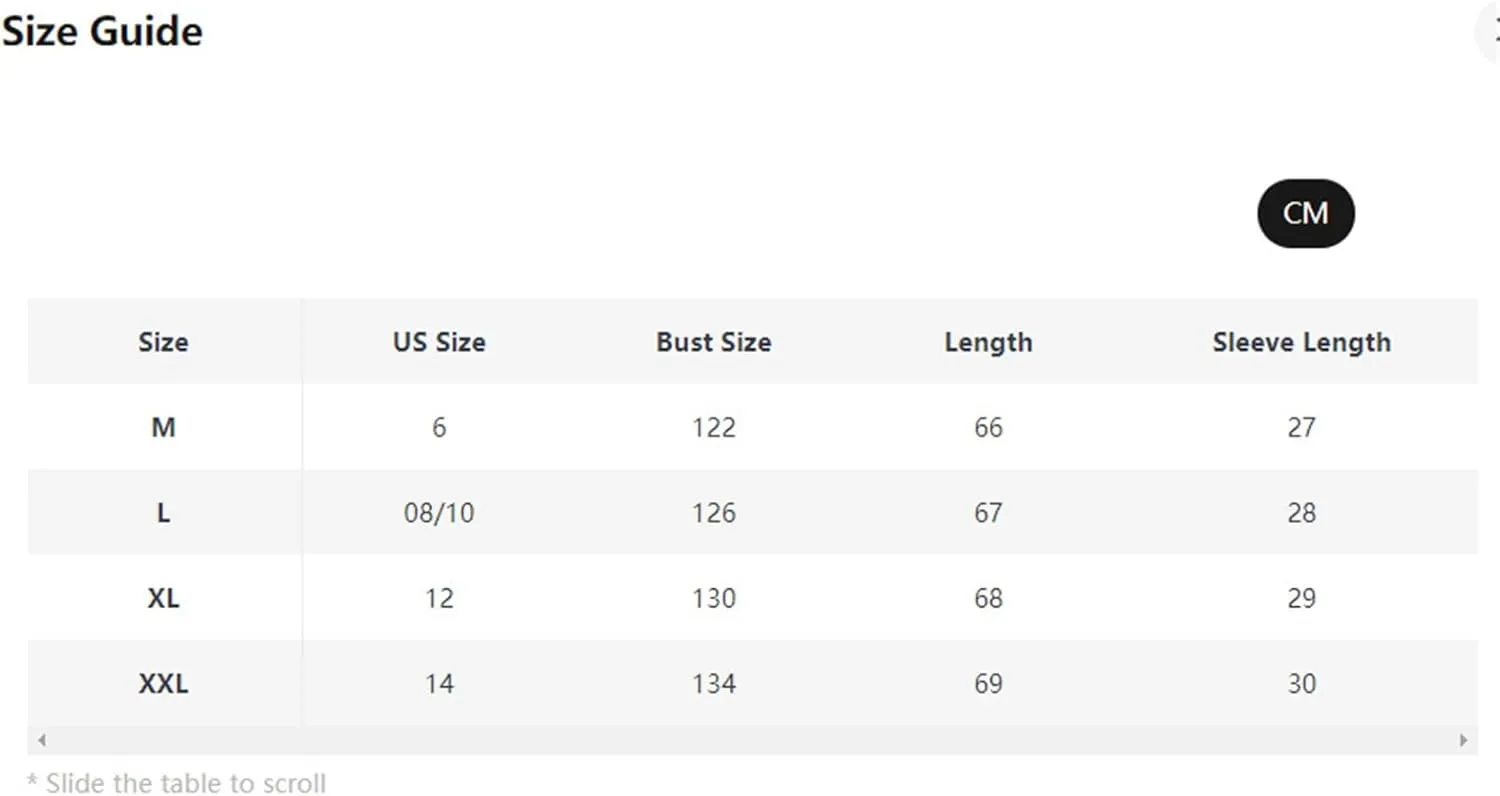Click the 'Slide the table to scroll' note

176,783
